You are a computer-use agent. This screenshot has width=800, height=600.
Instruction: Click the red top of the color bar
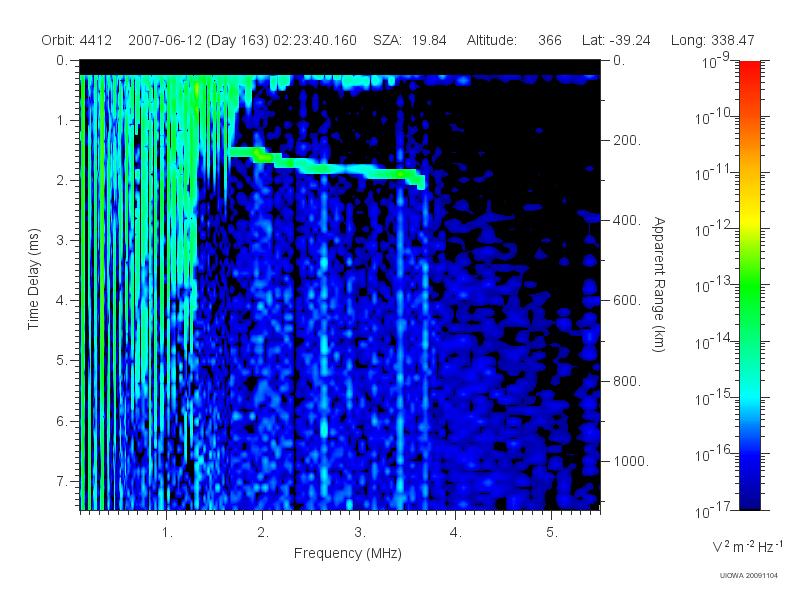[749, 69]
